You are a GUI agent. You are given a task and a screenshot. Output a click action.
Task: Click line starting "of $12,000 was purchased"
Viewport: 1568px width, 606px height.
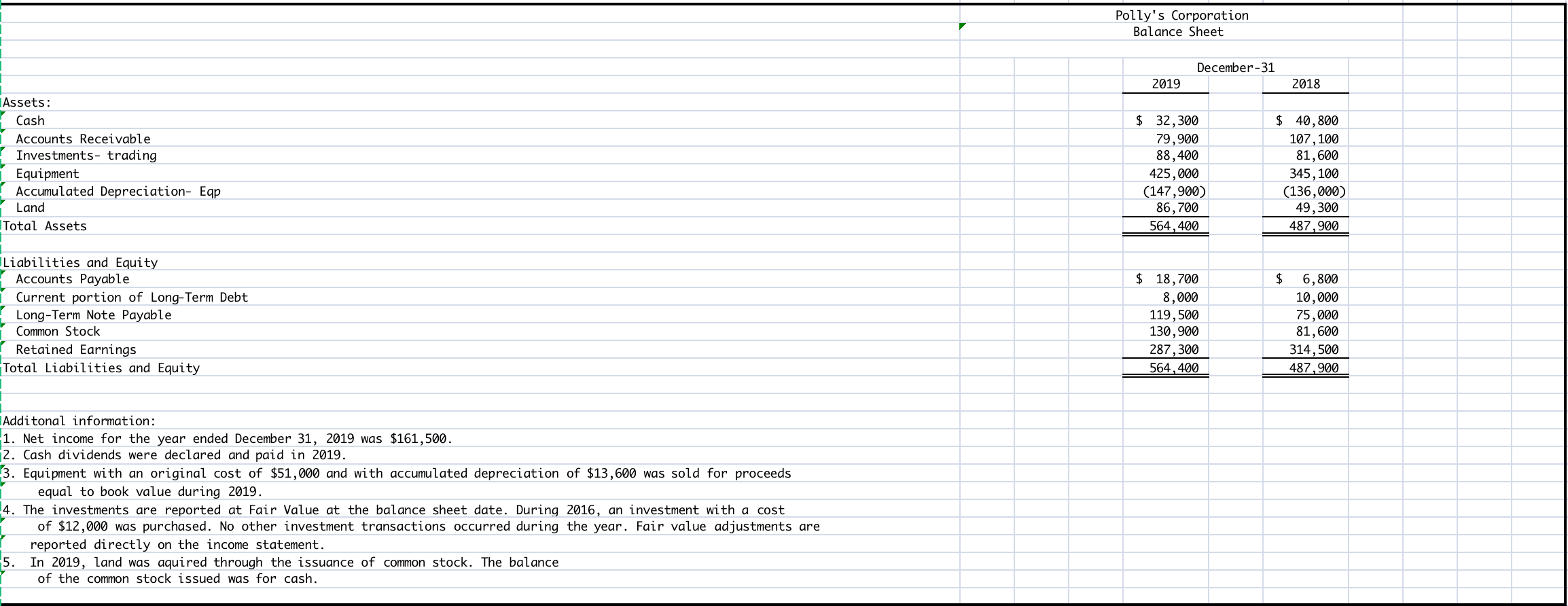429,527
